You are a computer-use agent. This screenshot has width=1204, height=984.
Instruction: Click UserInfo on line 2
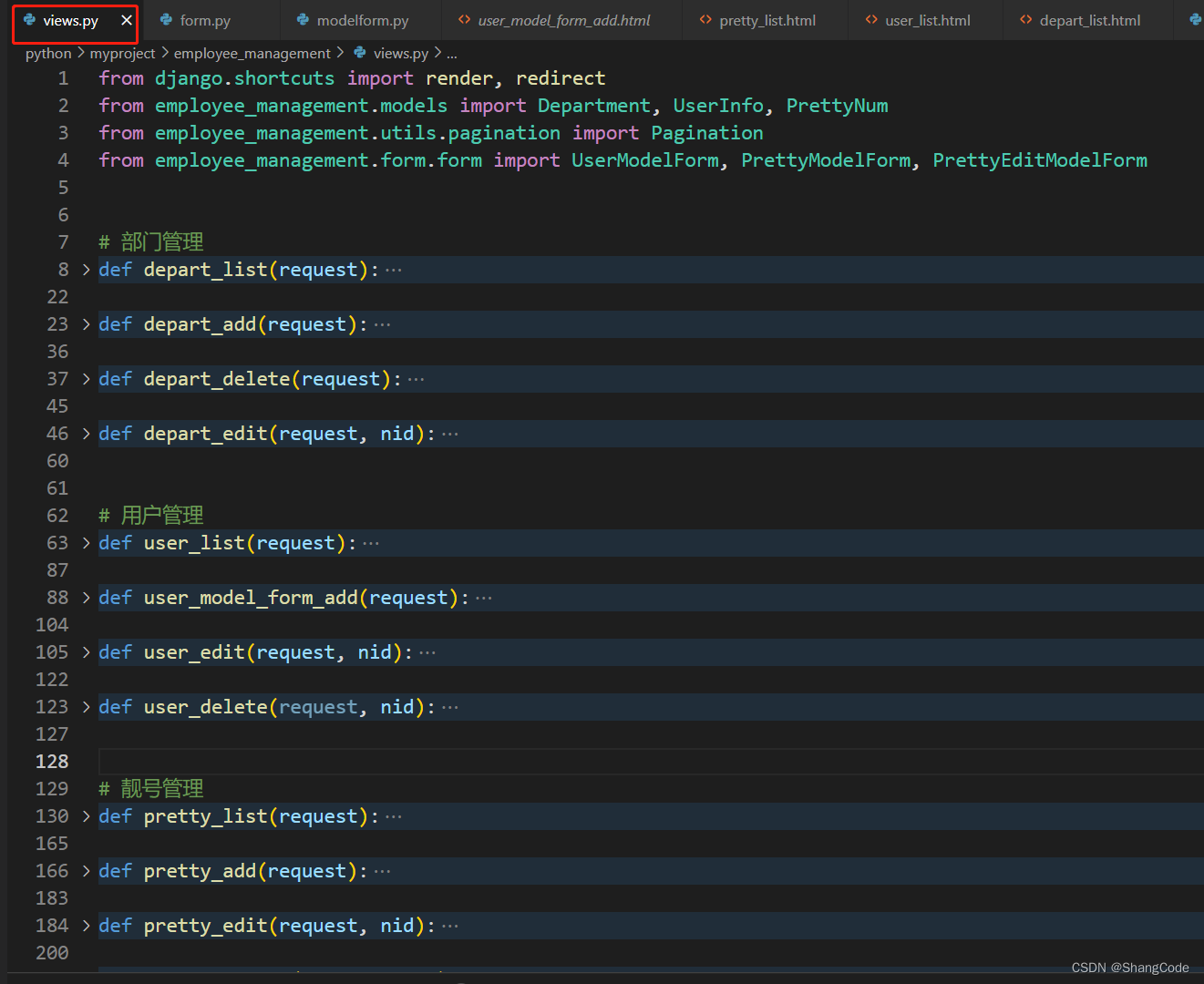click(718, 106)
